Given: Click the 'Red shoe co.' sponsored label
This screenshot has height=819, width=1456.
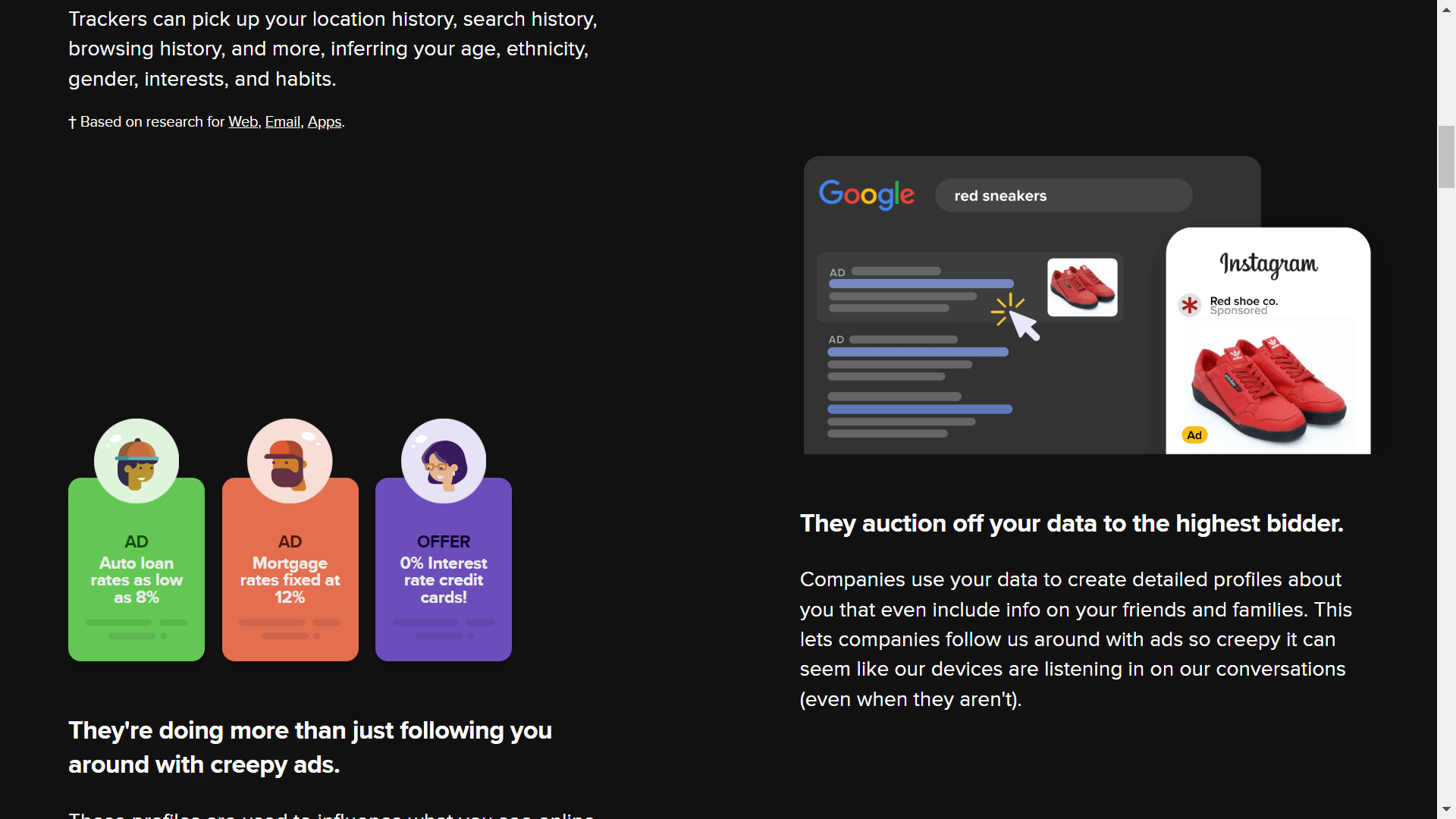Looking at the screenshot, I should point(1244,306).
